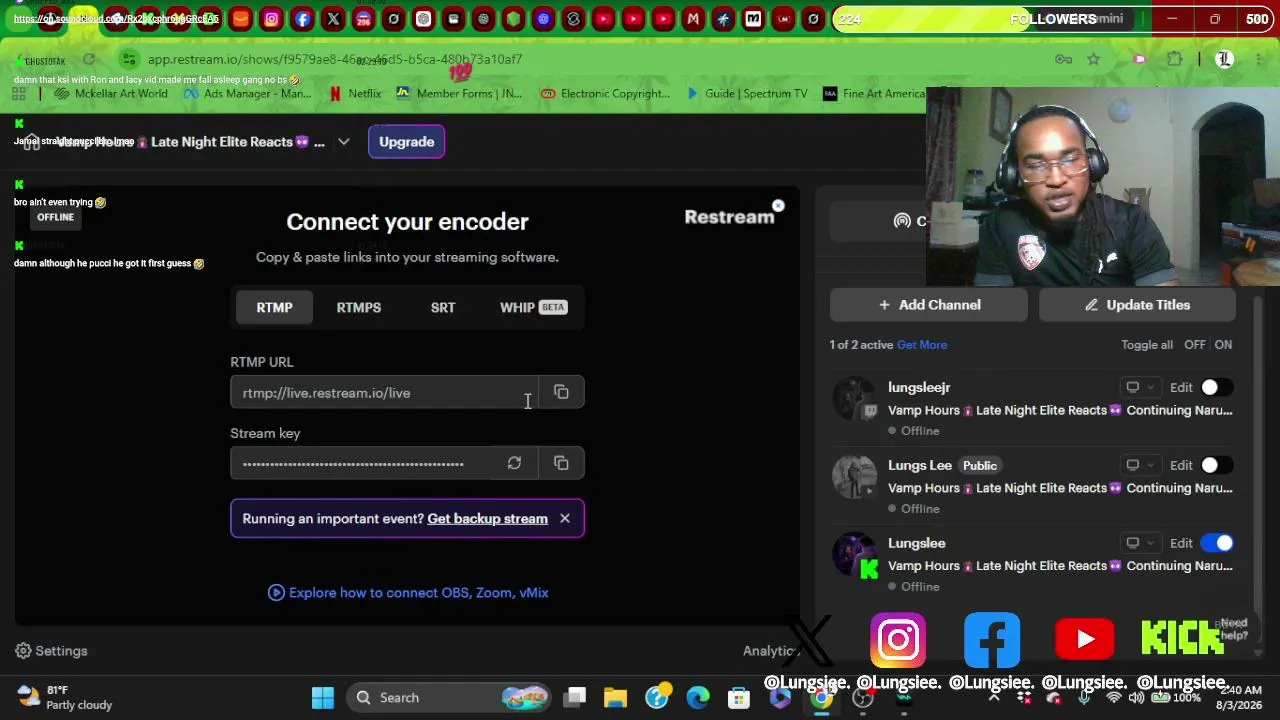
Task: Launch Microsoft Edge from the taskbar
Action: pyautogui.click(x=698, y=697)
